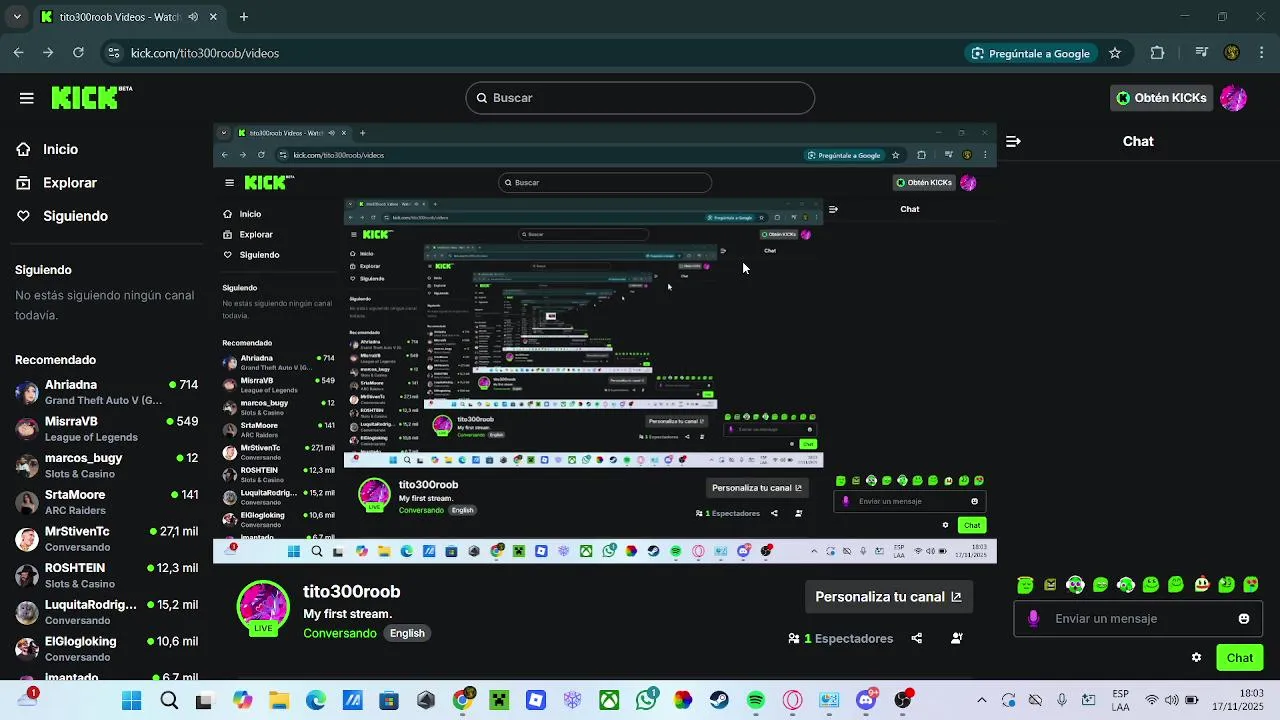Open the hamburger menu beside the Kick logo
Viewport: 1280px width, 720px height.
27,98
